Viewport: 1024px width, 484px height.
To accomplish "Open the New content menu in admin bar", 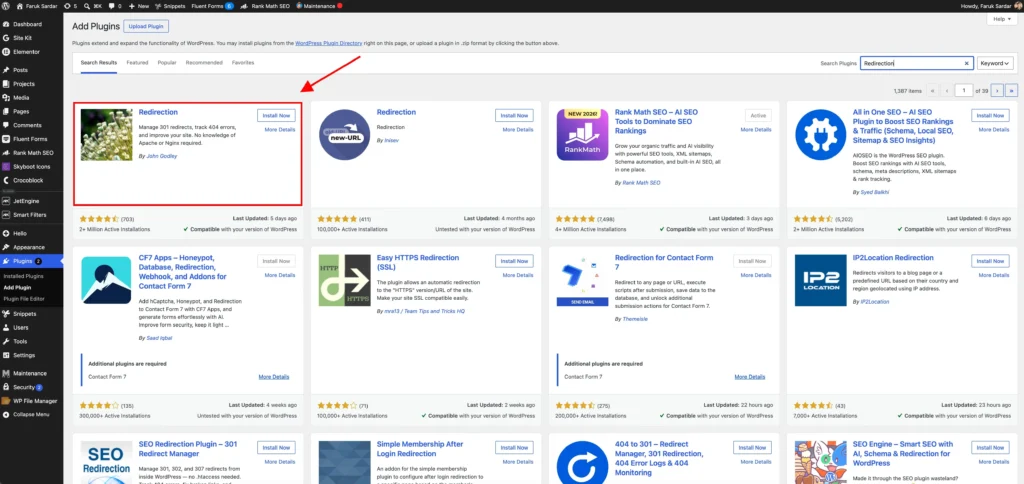I will click(x=138, y=5).
